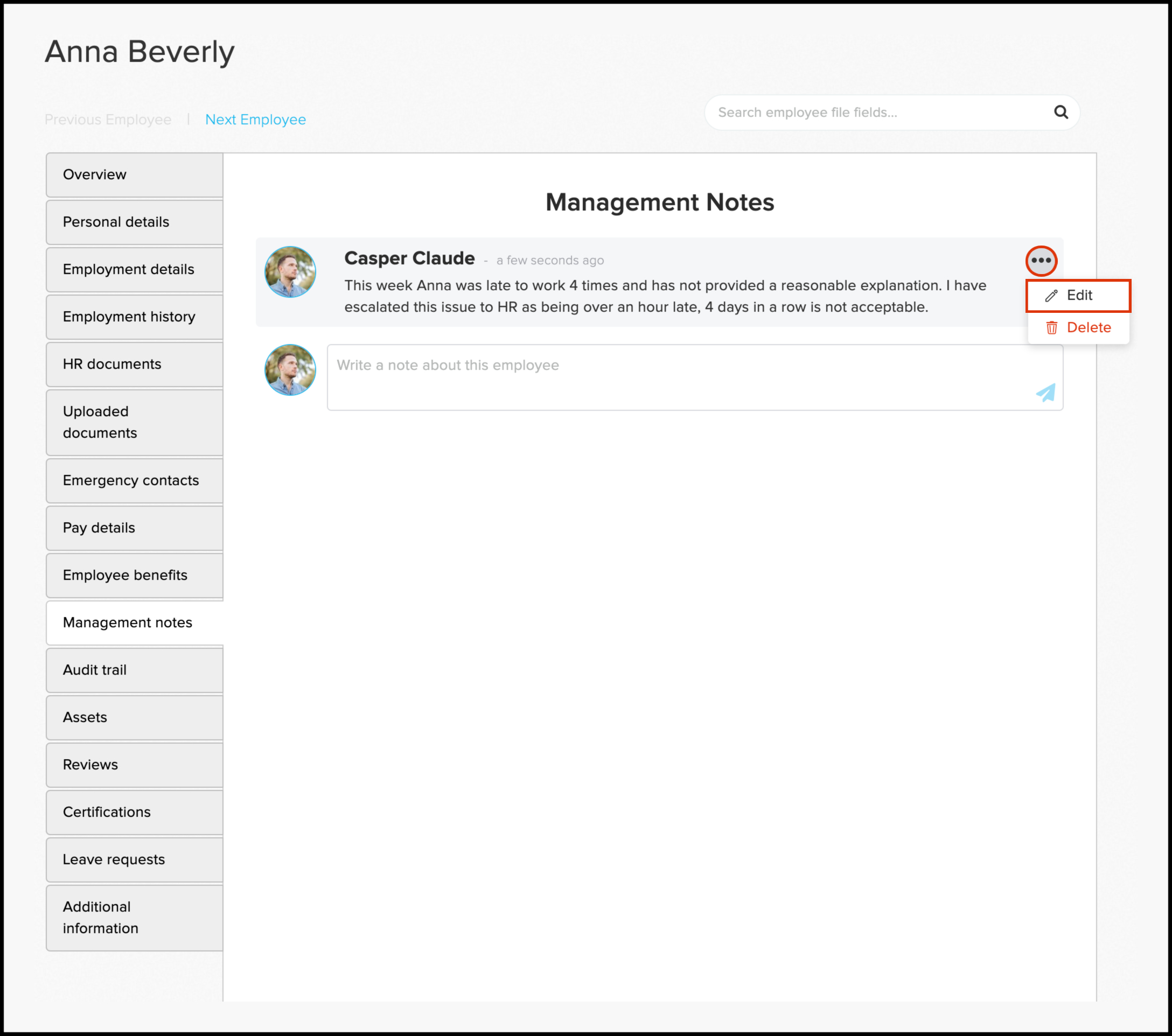Screen dimensions: 1172x1036
Task: Open the Audit trail tab
Action: 135,670
